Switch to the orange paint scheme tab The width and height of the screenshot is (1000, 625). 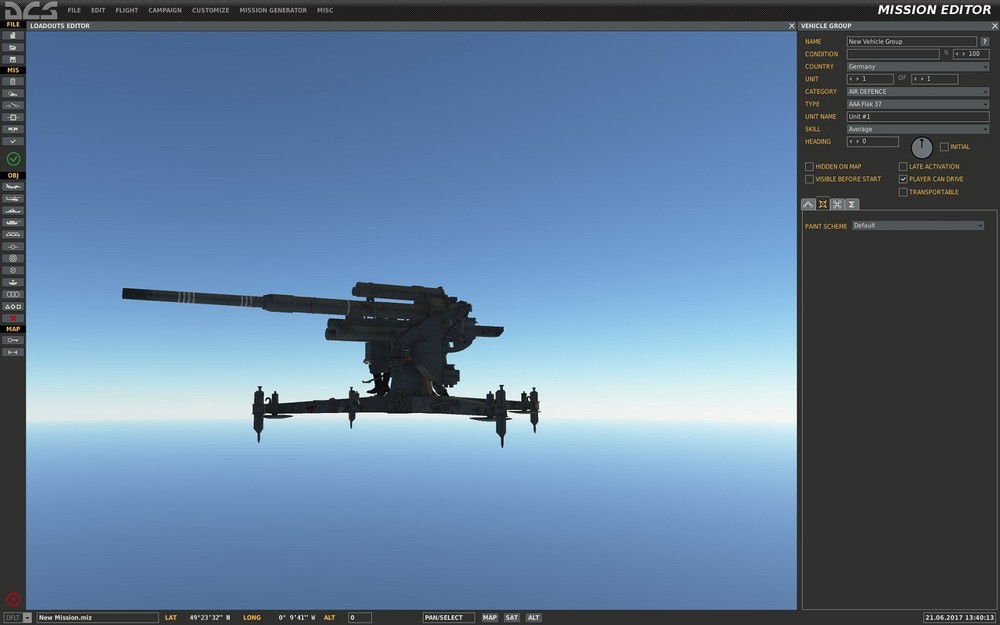(x=823, y=204)
